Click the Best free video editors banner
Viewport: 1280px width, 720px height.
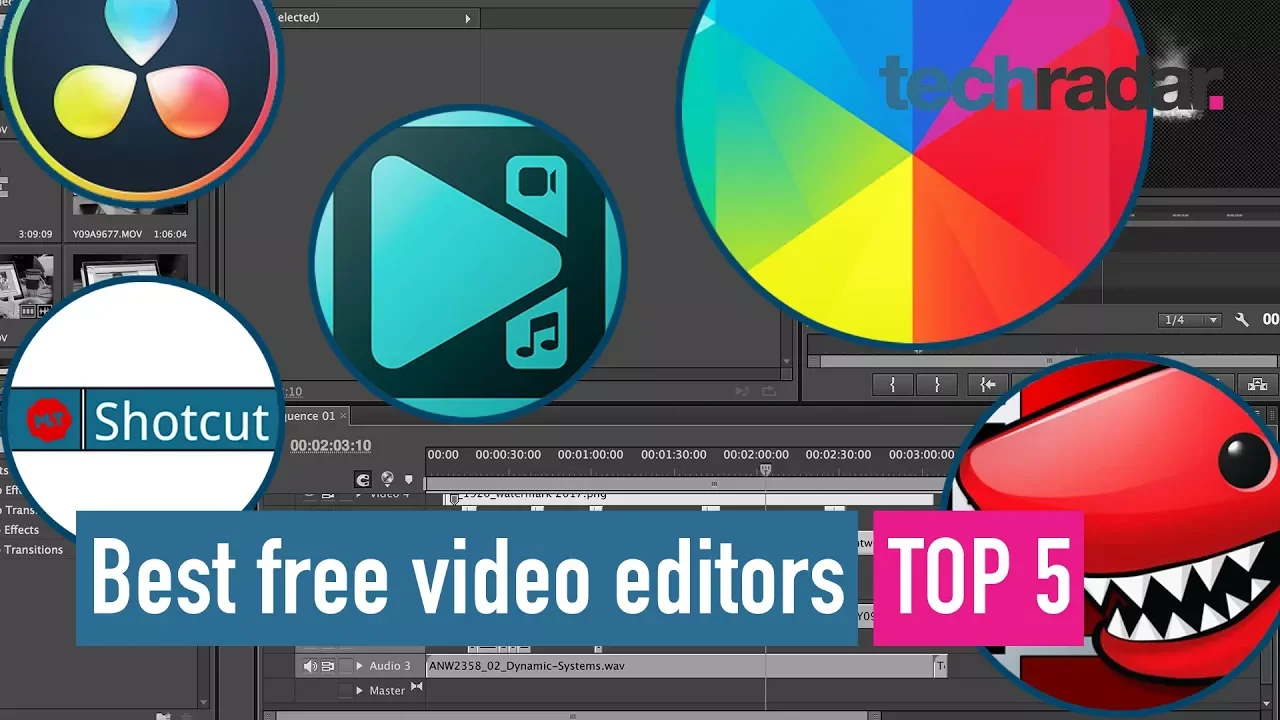tap(467, 578)
